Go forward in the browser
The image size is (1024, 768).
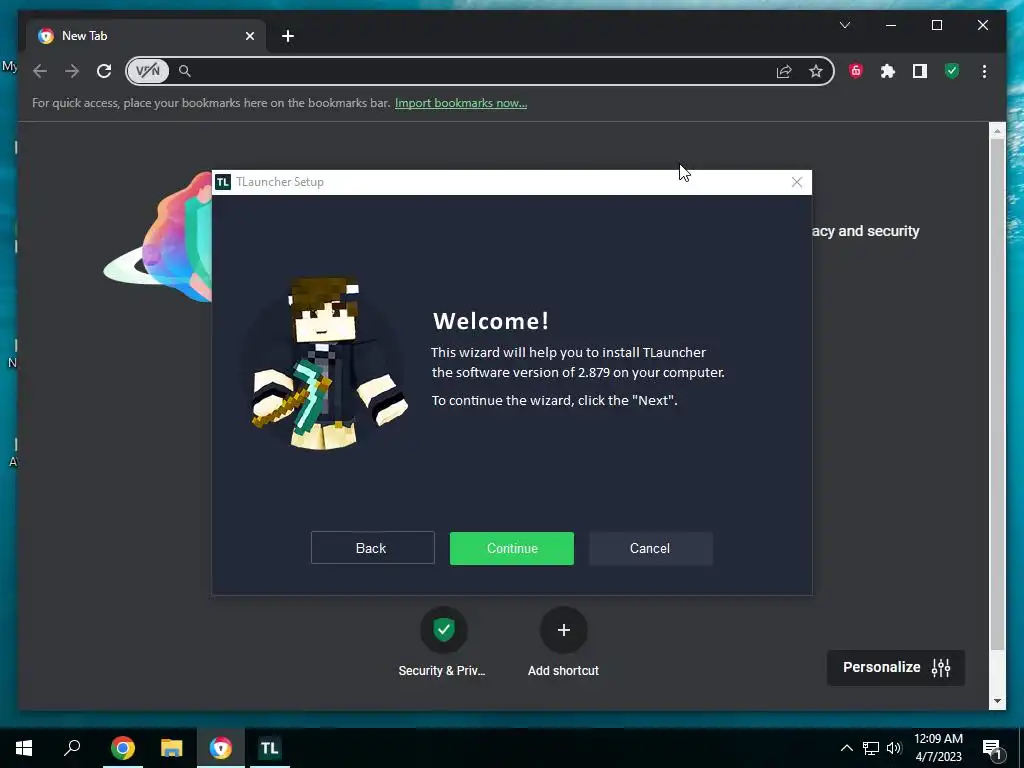[x=72, y=71]
